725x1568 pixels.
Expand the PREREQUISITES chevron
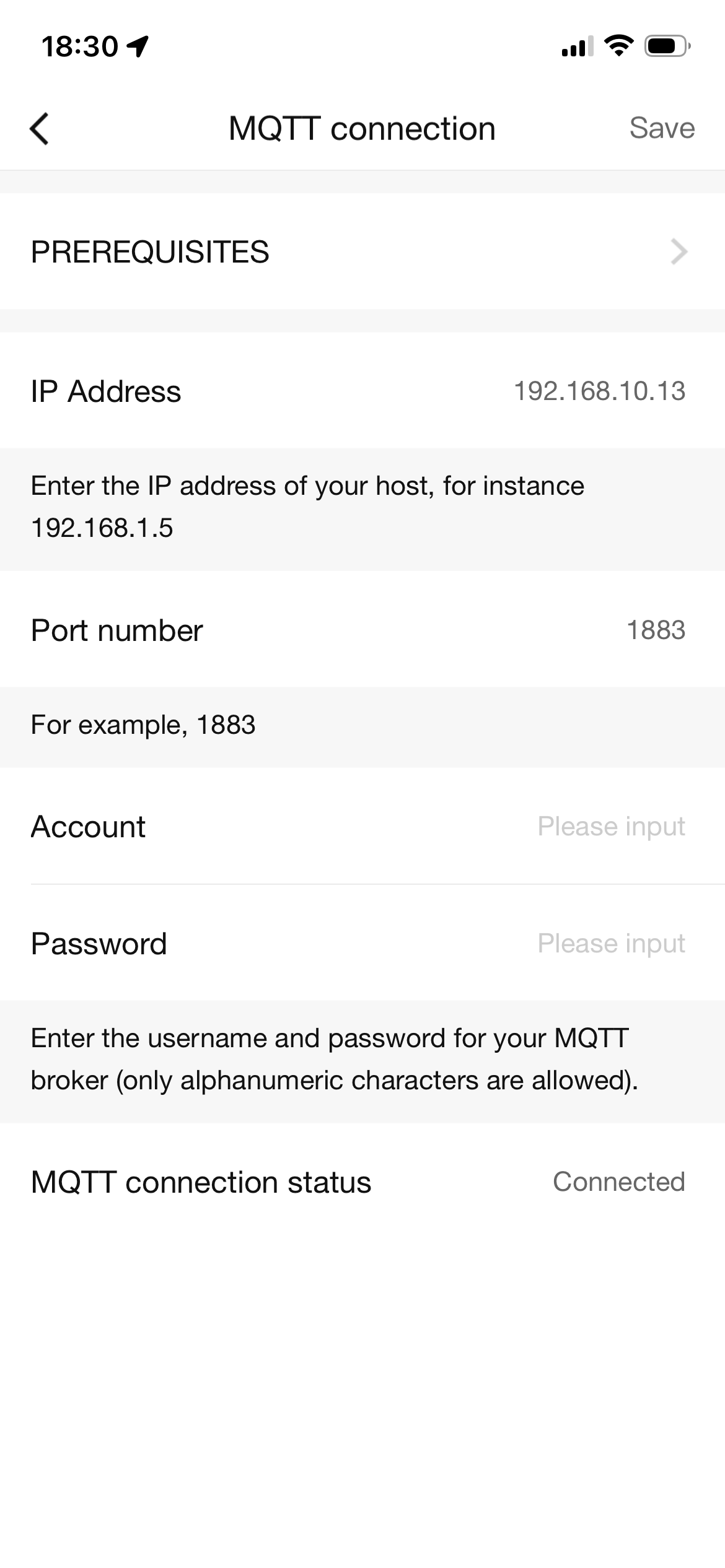pos(679,251)
